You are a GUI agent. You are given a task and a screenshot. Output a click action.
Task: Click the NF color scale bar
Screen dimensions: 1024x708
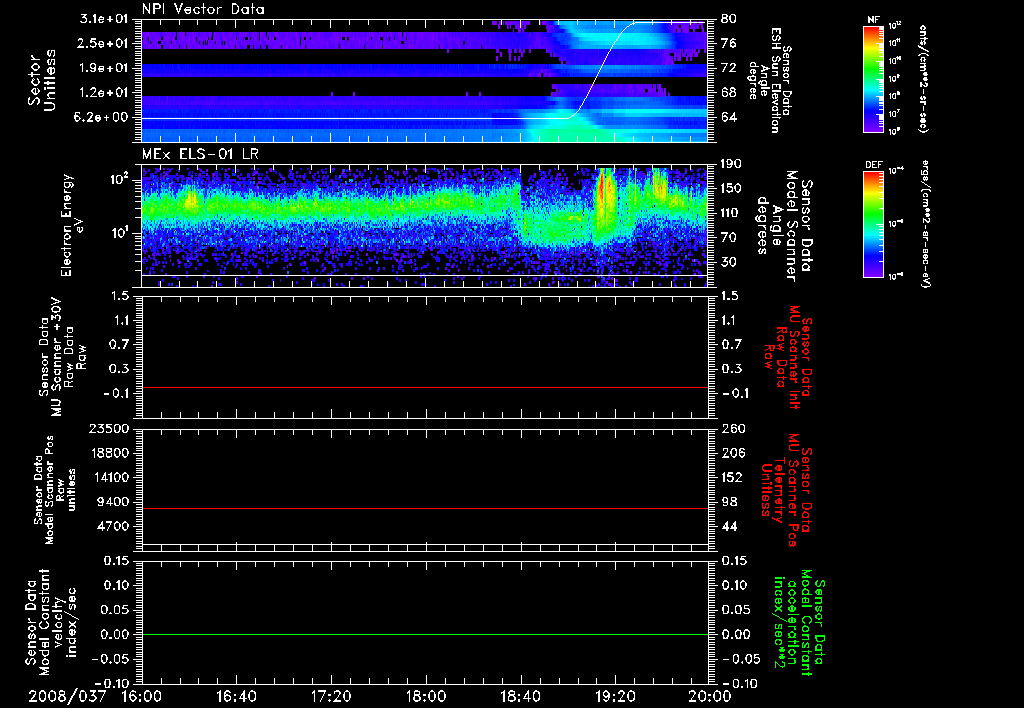(x=872, y=79)
